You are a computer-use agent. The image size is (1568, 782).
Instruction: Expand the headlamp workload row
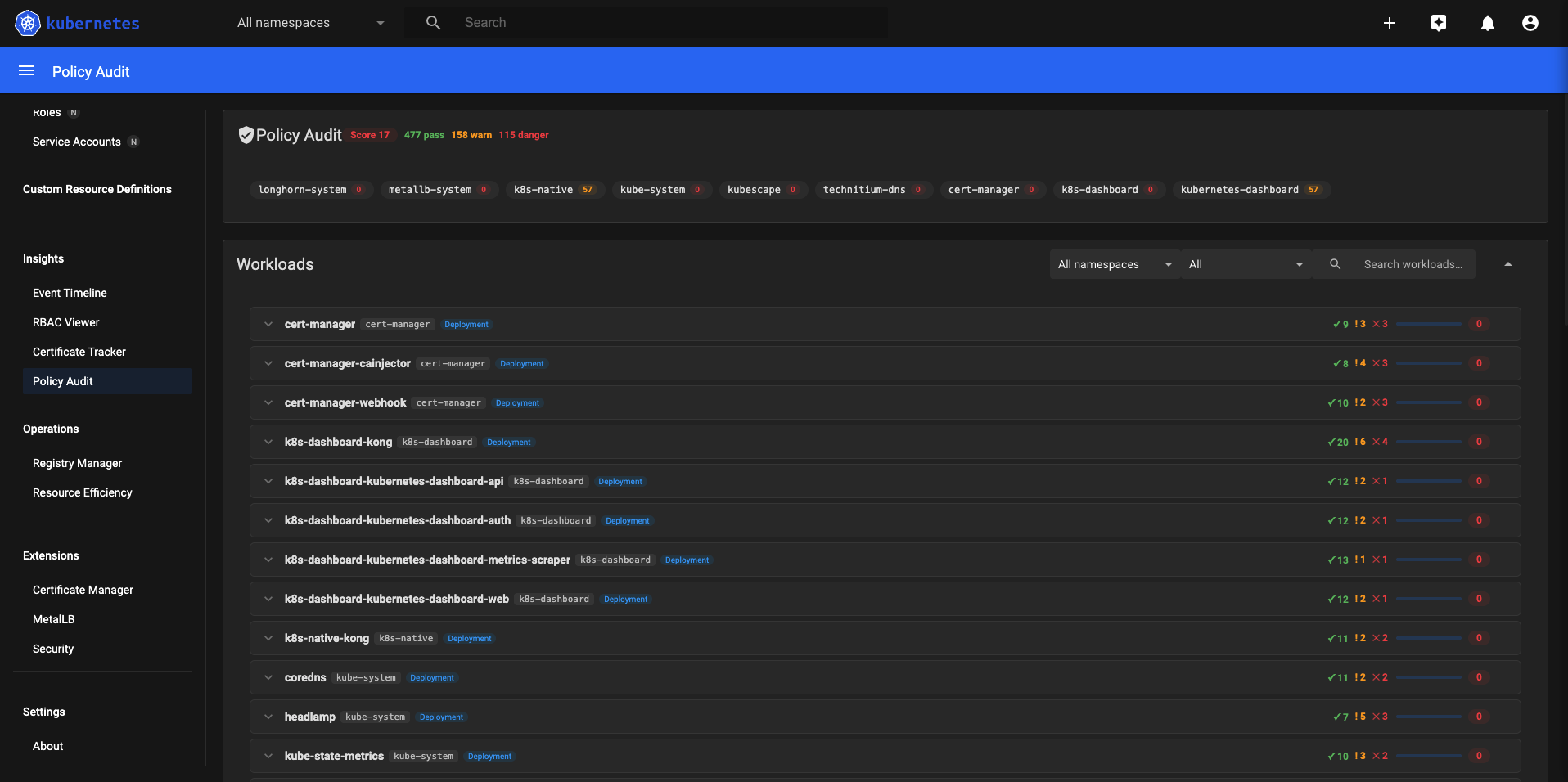click(268, 717)
